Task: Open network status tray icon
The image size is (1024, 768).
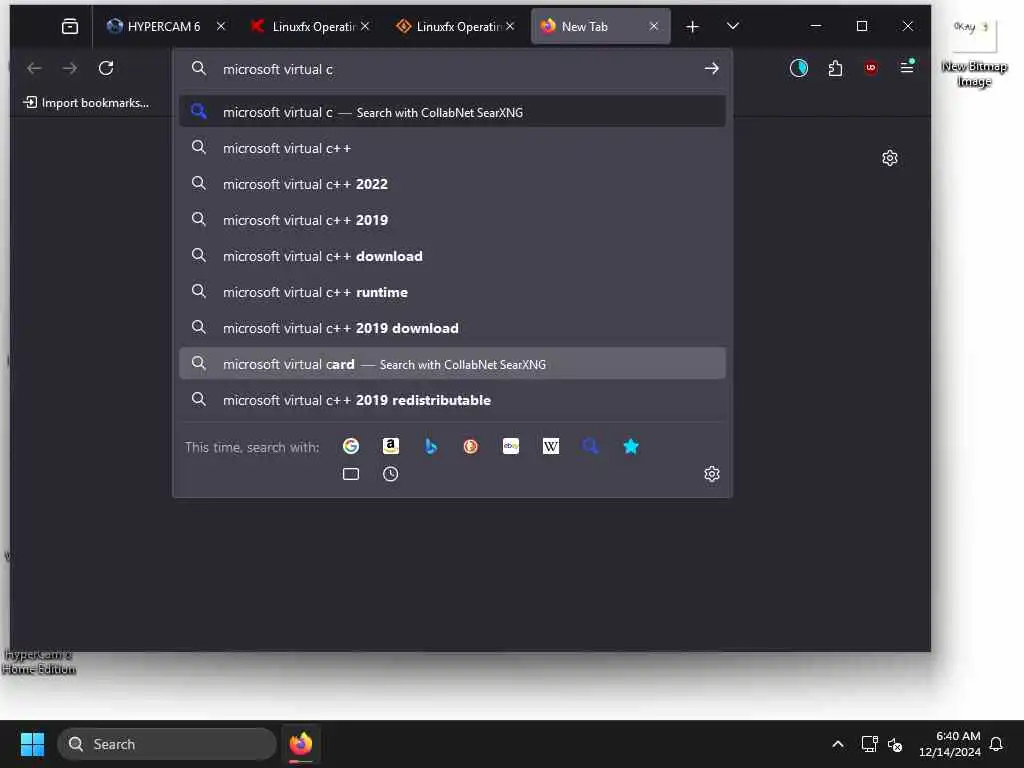Action: tap(869, 744)
